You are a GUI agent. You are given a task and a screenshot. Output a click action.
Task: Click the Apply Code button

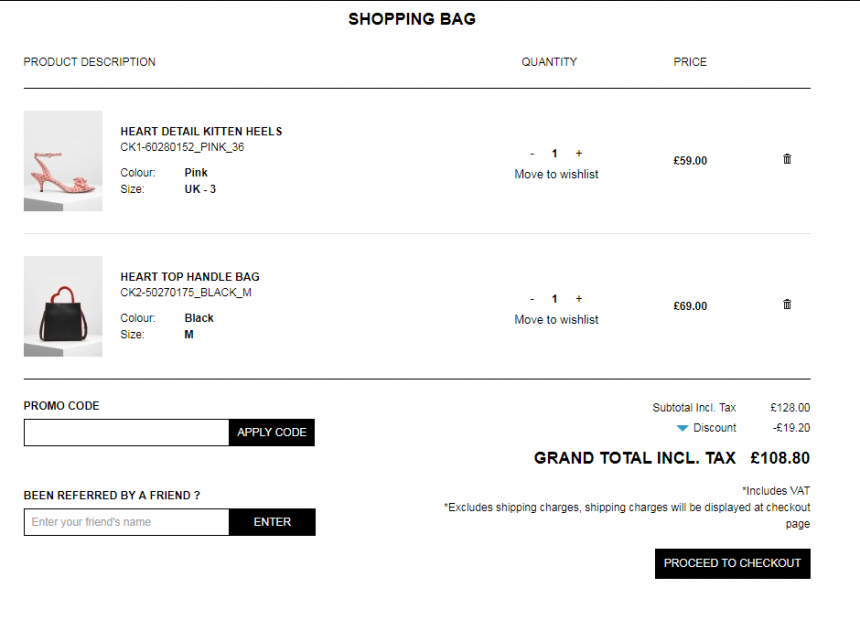coord(272,432)
